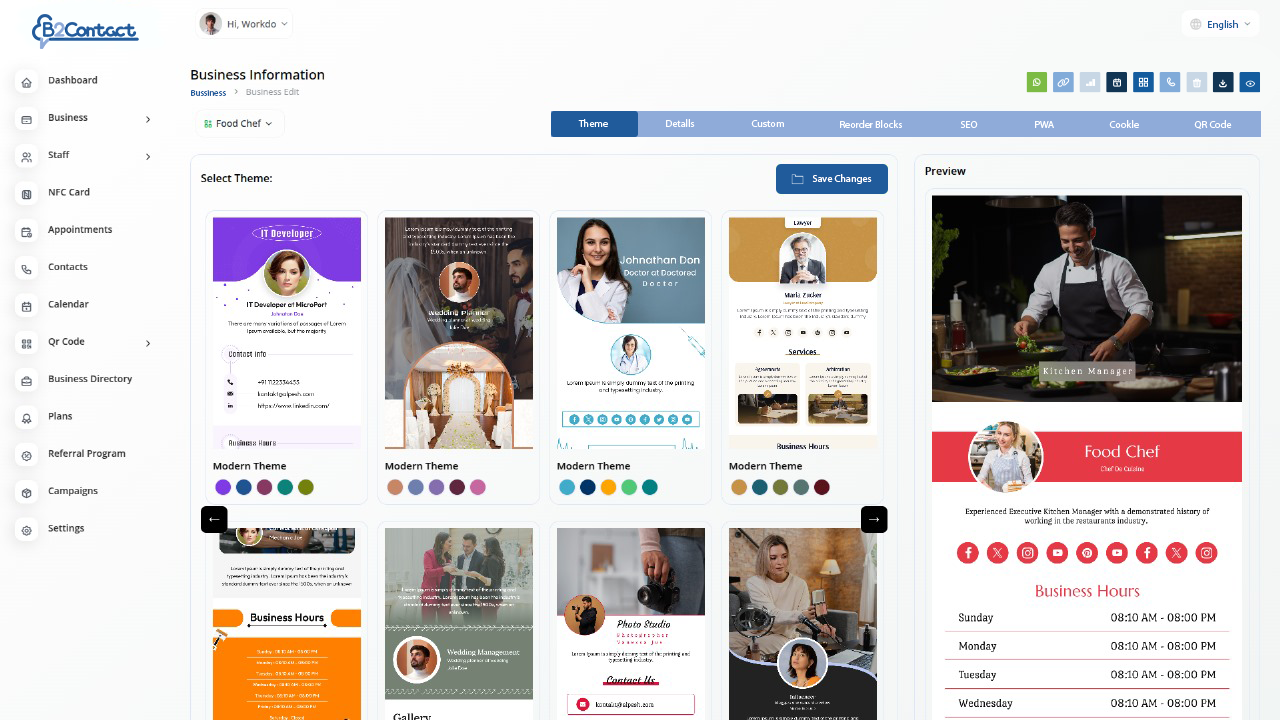Click the Pinterest icon in the preview
The width and height of the screenshot is (1280, 720).
click(1087, 552)
